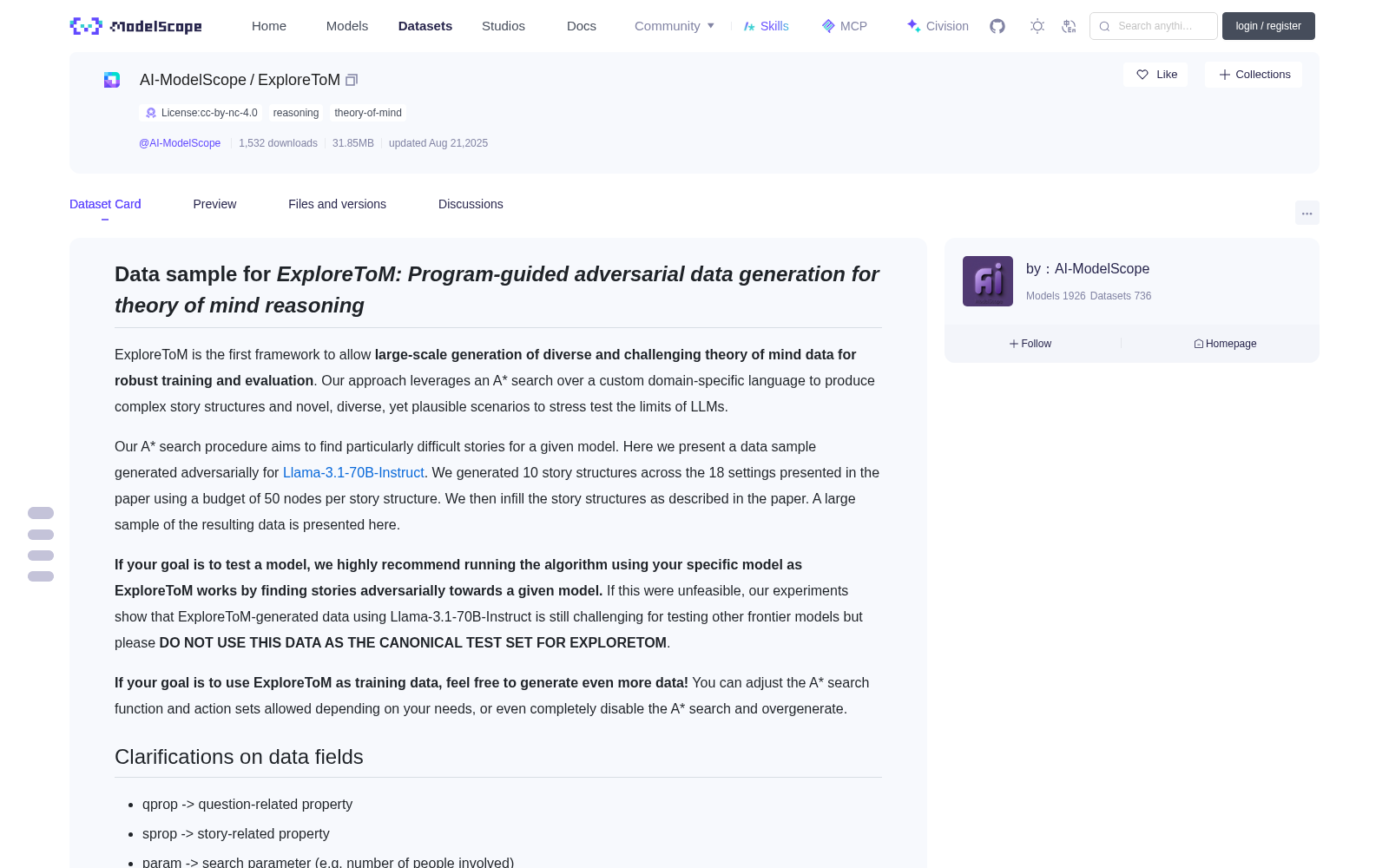
Task: Expand the Community dropdown menu
Action: (675, 26)
